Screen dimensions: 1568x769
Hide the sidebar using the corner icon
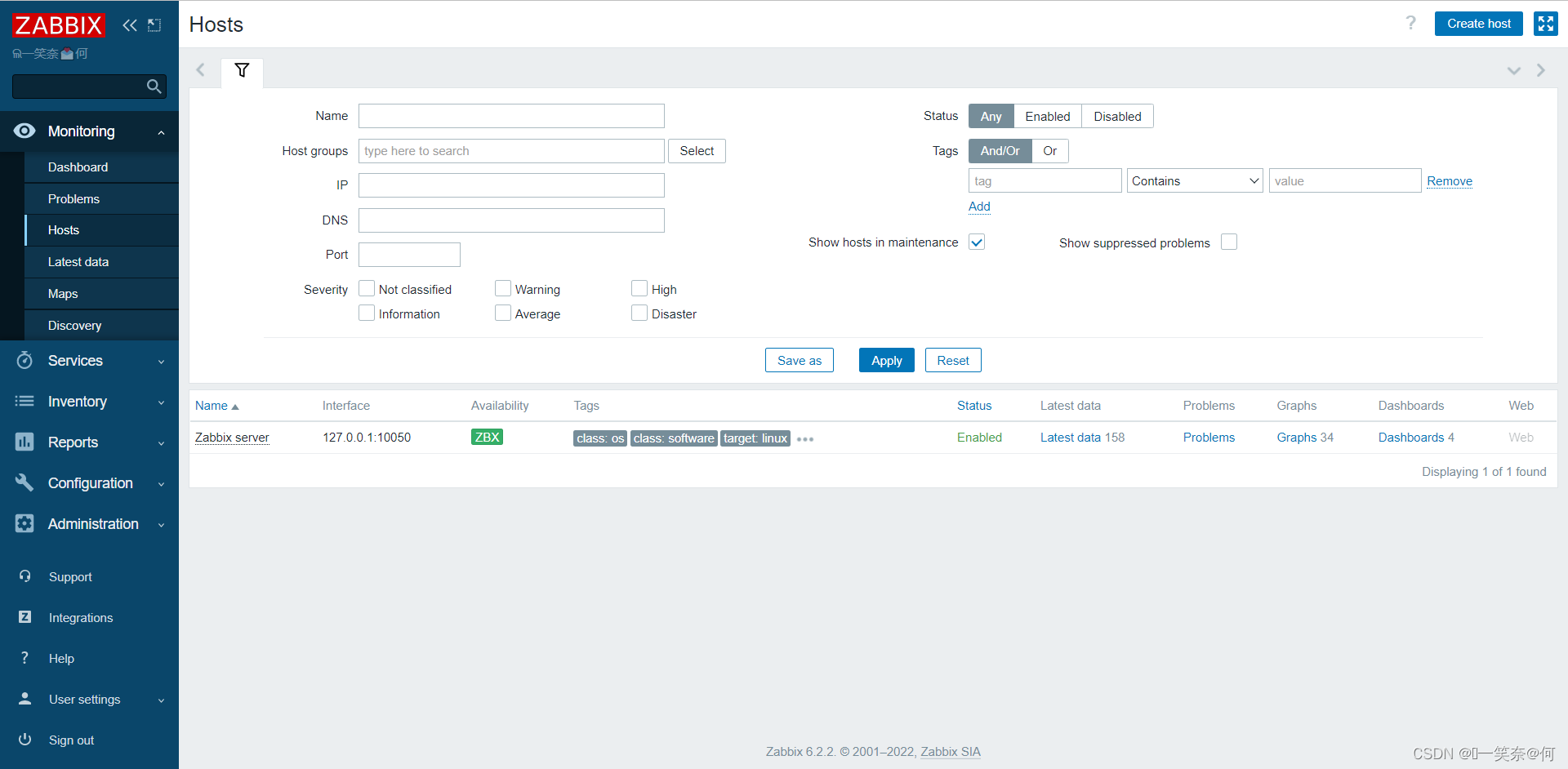[154, 25]
